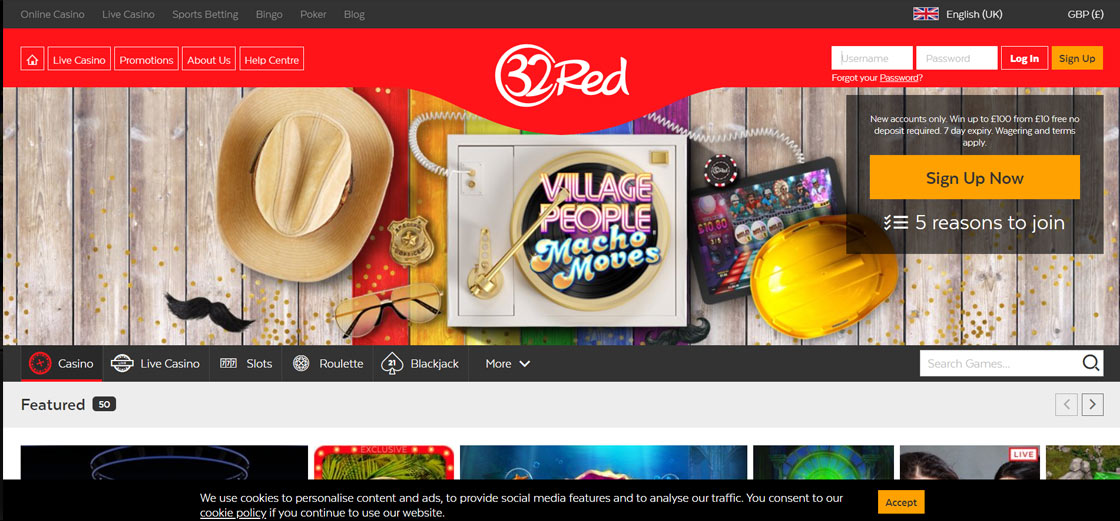Accept the cookie notice

[x=901, y=502]
